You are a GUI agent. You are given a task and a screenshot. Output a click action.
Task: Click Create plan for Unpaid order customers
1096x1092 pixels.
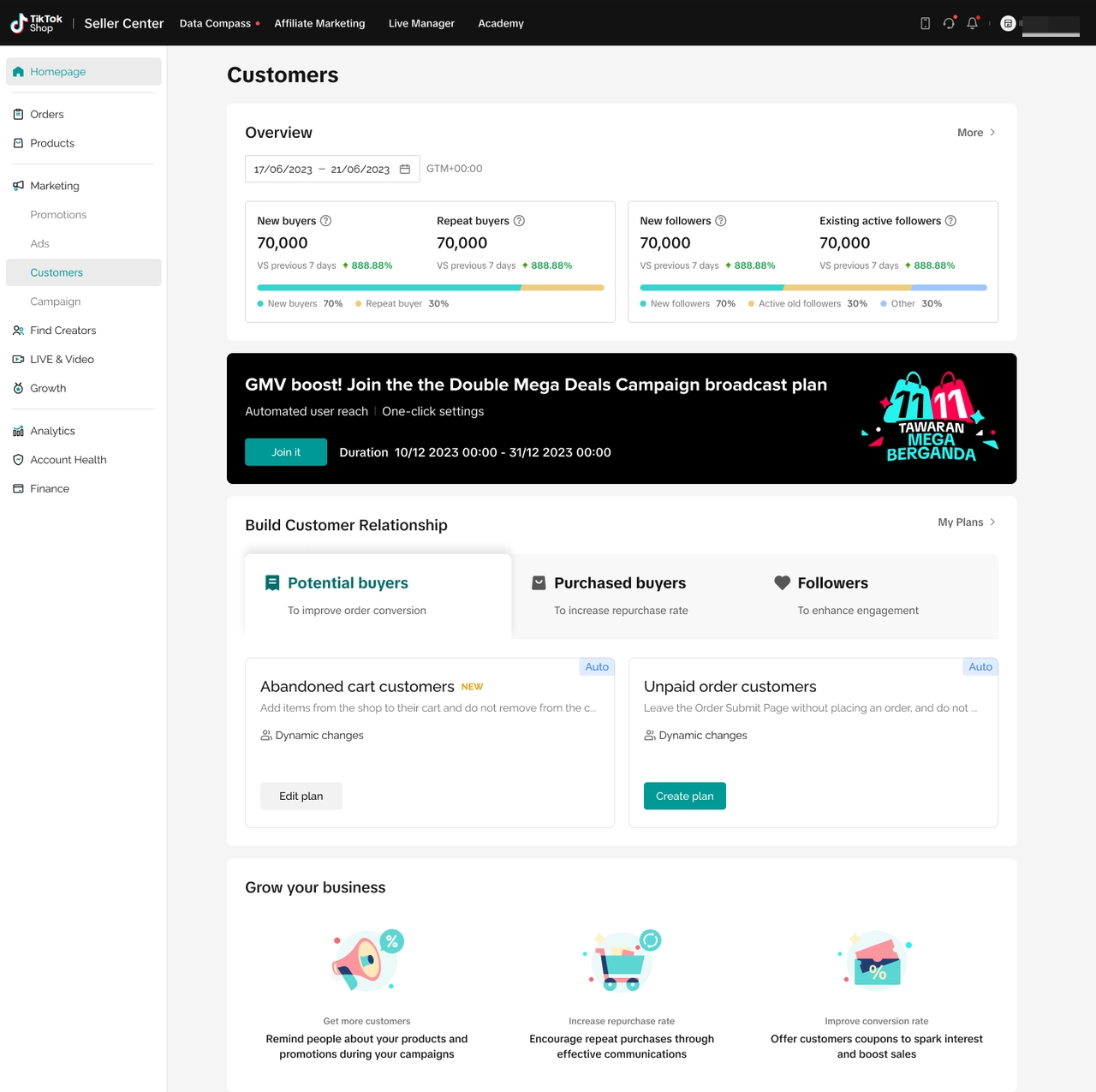pyautogui.click(x=685, y=797)
